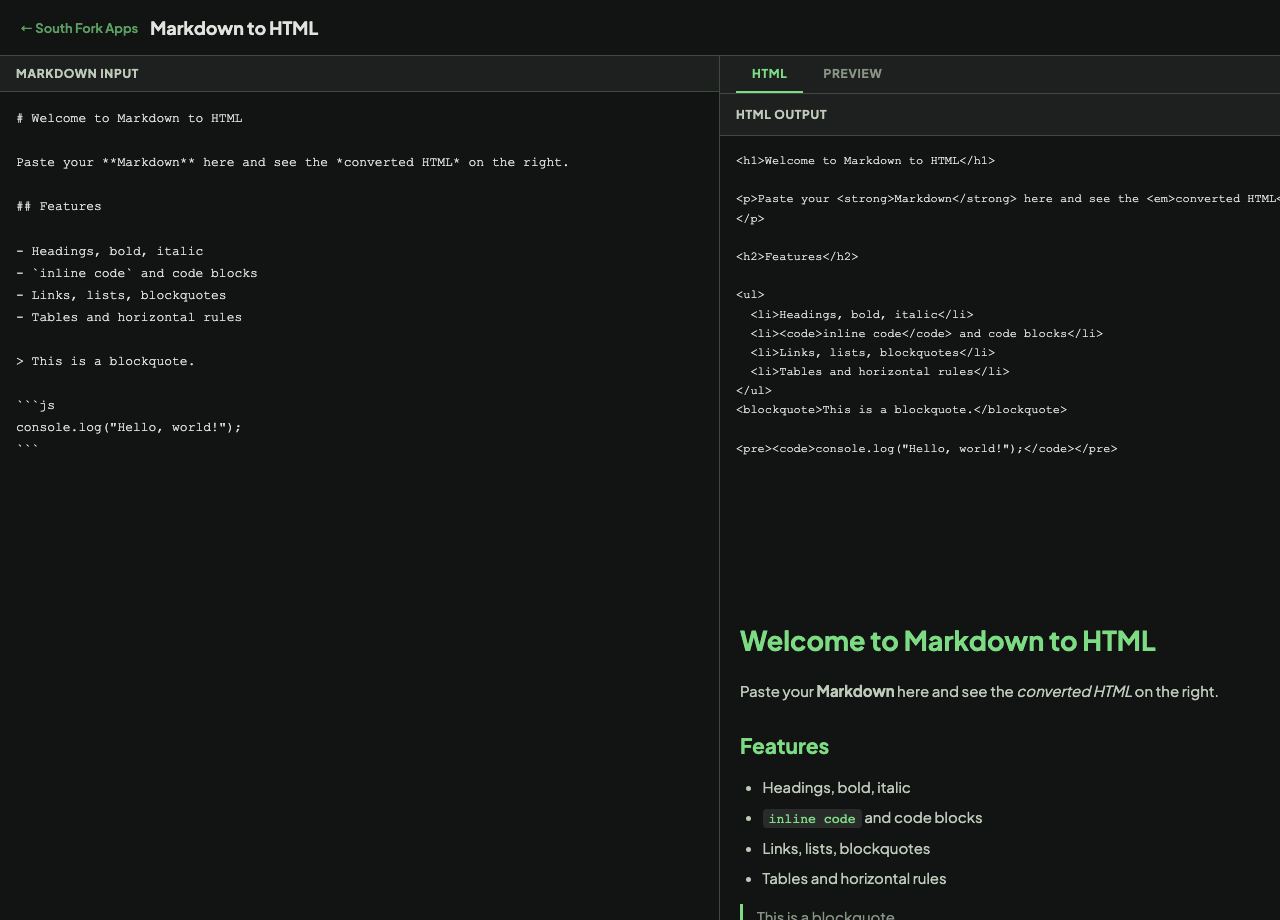
Task: Click the <li>Tables and horizontal rules</li> output line
Action: coord(880,371)
